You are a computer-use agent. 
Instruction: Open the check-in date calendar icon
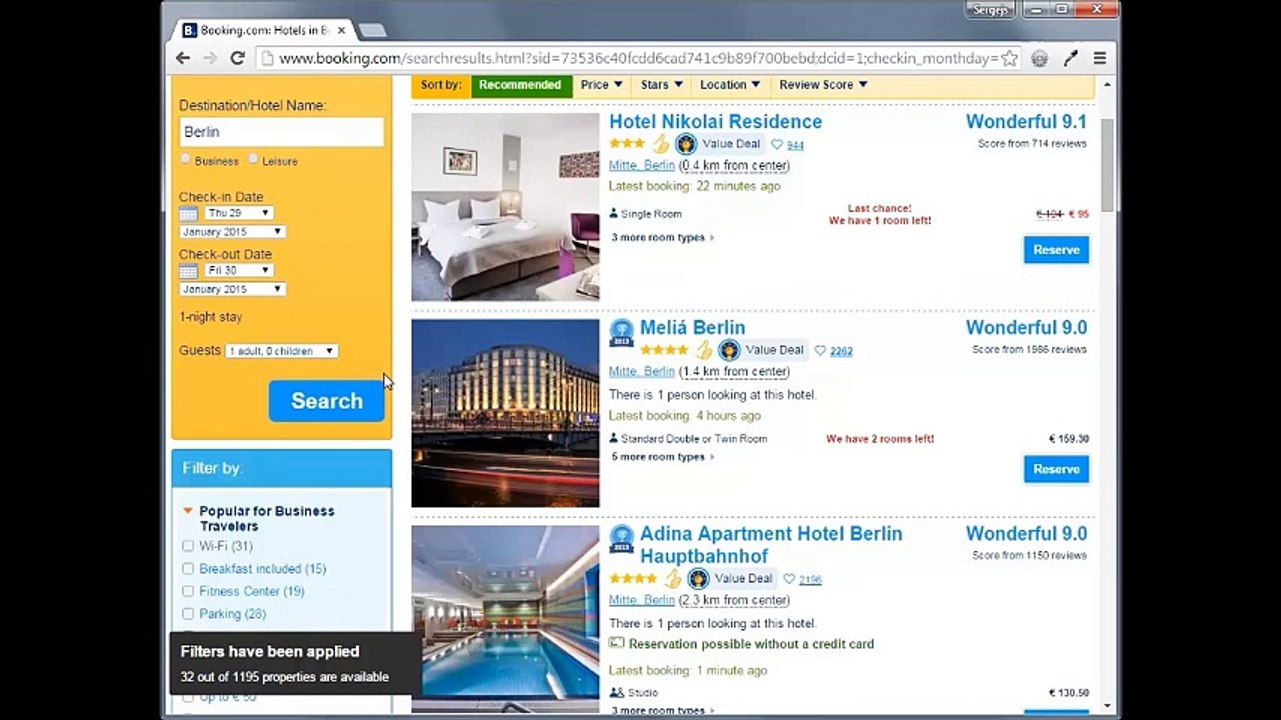tap(188, 213)
